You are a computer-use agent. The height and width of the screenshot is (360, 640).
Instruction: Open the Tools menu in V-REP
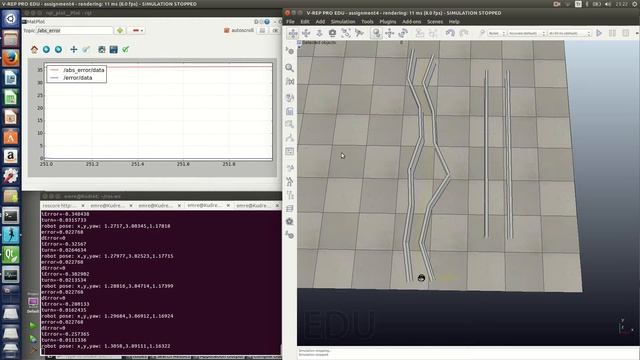point(367,22)
